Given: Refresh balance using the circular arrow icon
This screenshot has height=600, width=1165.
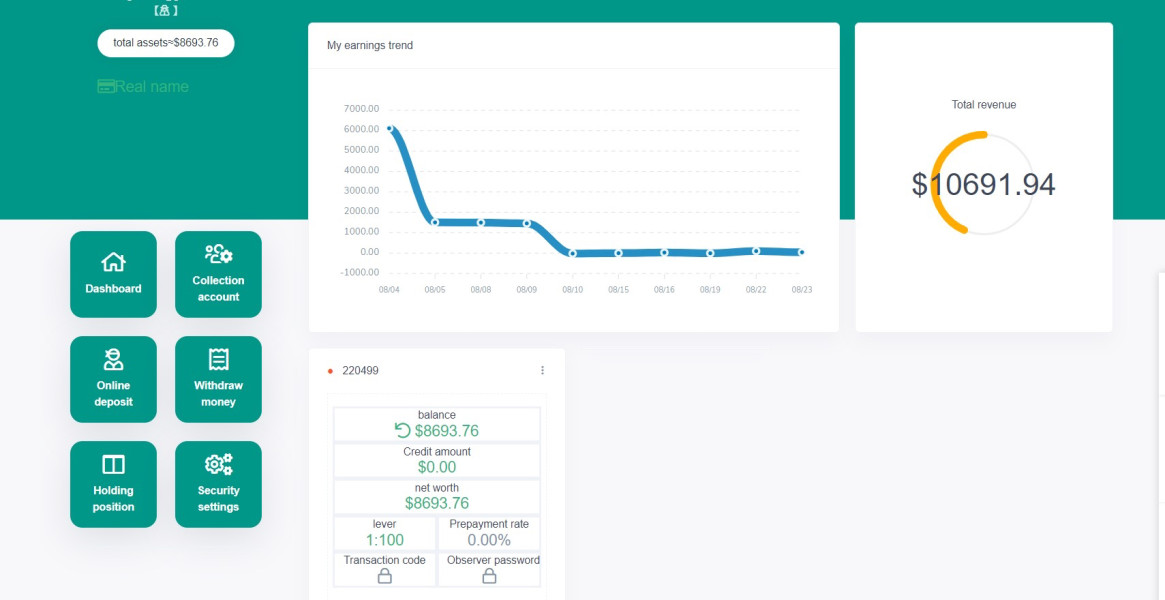Looking at the screenshot, I should click(402, 431).
